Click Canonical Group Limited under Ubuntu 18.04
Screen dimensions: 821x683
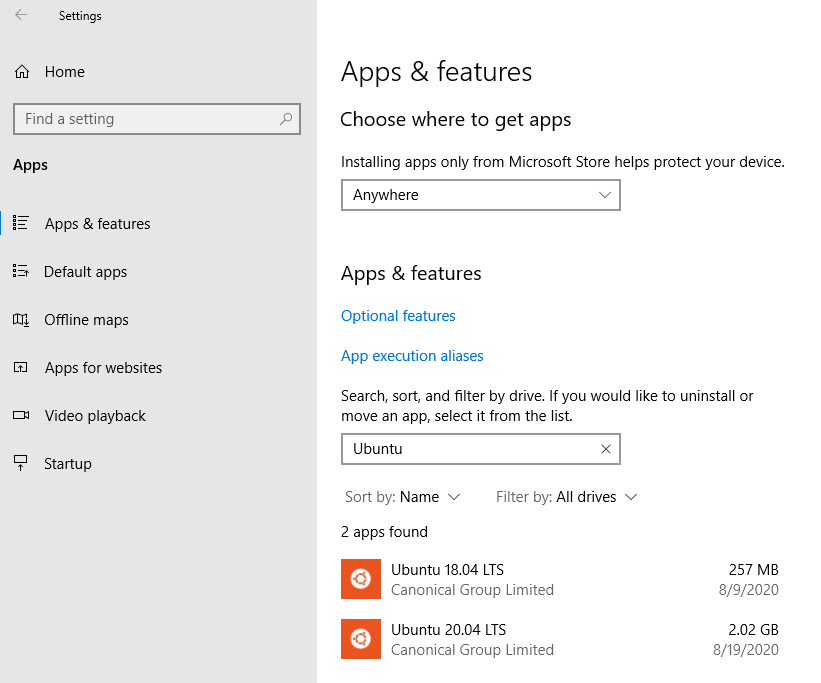click(x=472, y=590)
